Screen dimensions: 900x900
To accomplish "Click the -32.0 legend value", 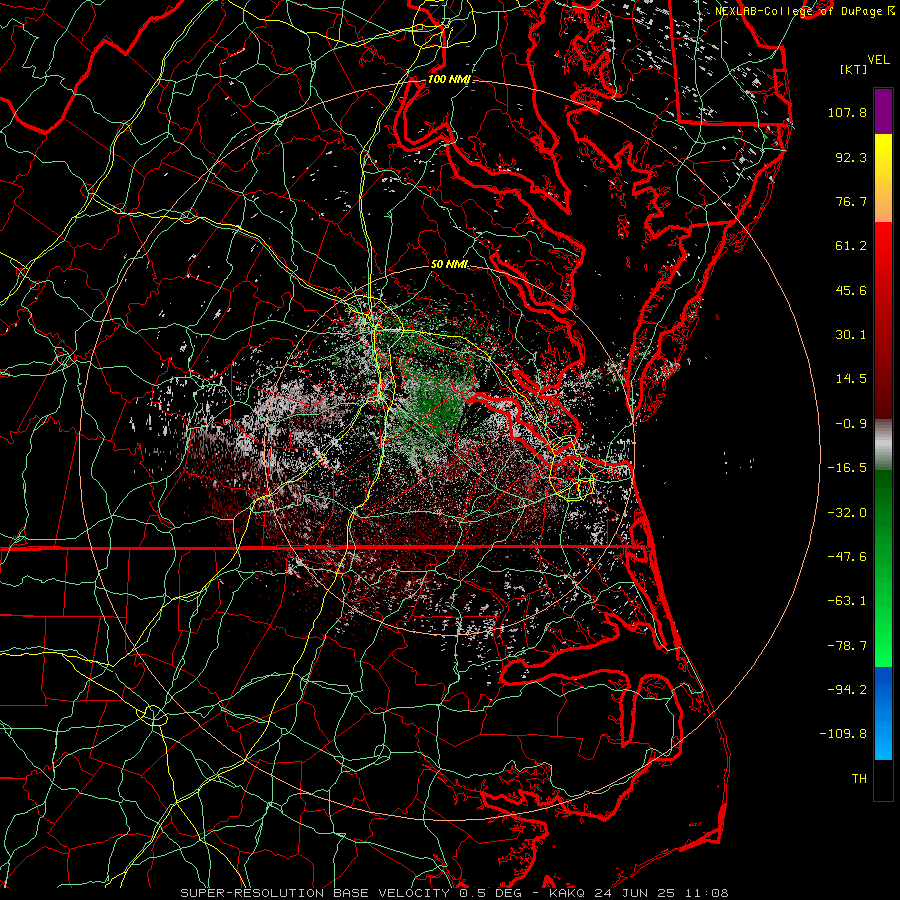I will 847,513.
